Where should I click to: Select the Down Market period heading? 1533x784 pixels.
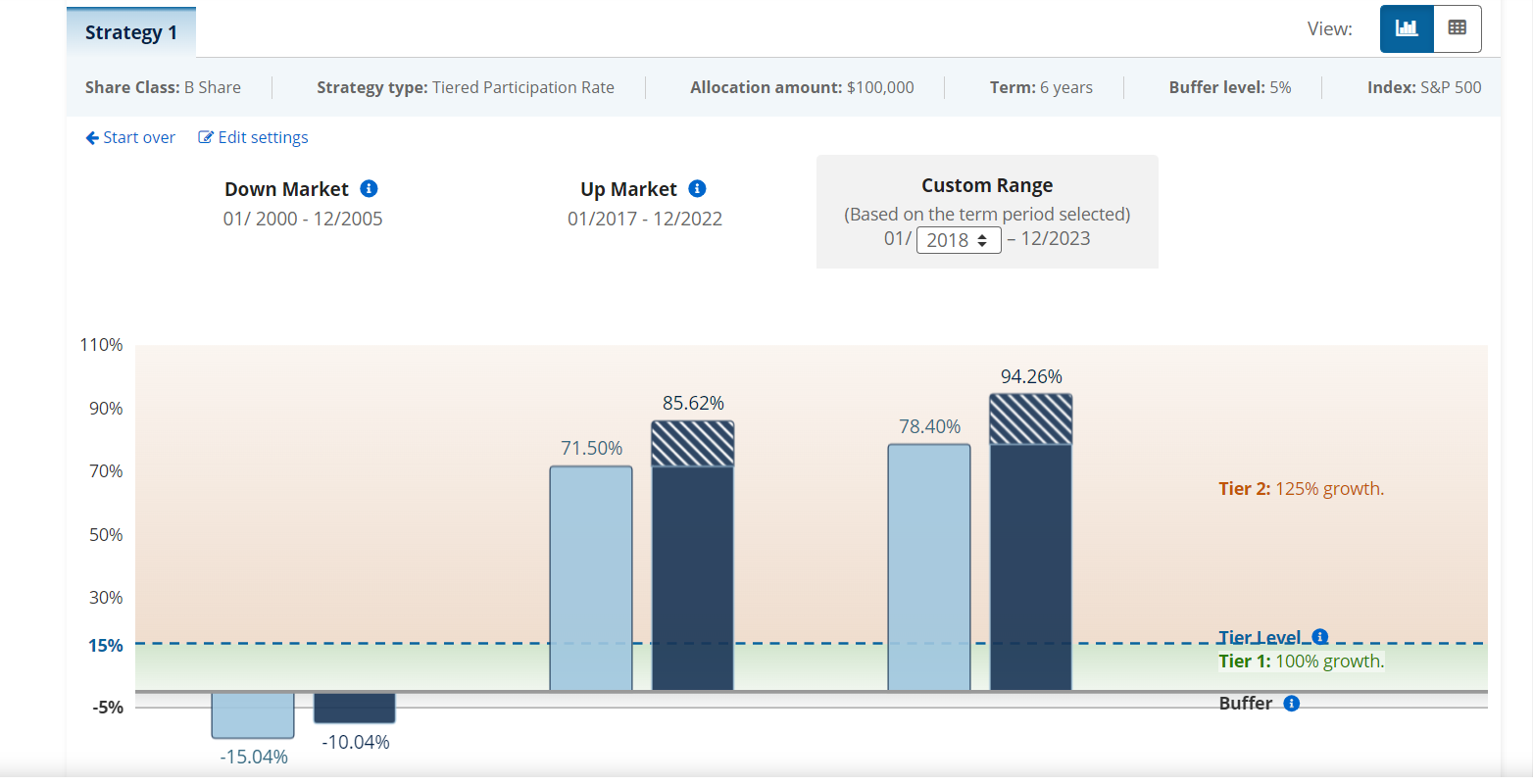(x=286, y=189)
